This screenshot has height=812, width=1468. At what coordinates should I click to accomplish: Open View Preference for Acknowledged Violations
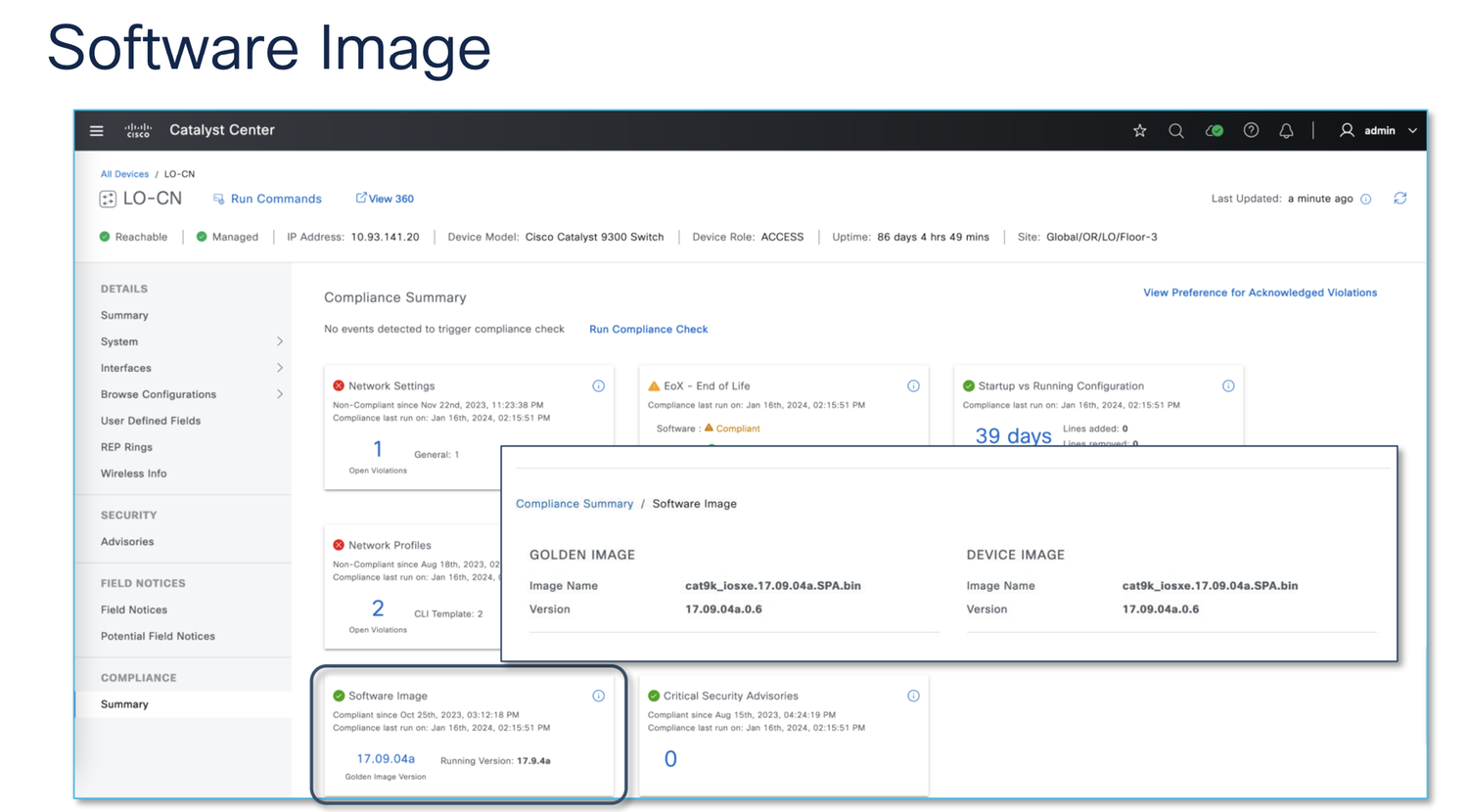[1260, 293]
